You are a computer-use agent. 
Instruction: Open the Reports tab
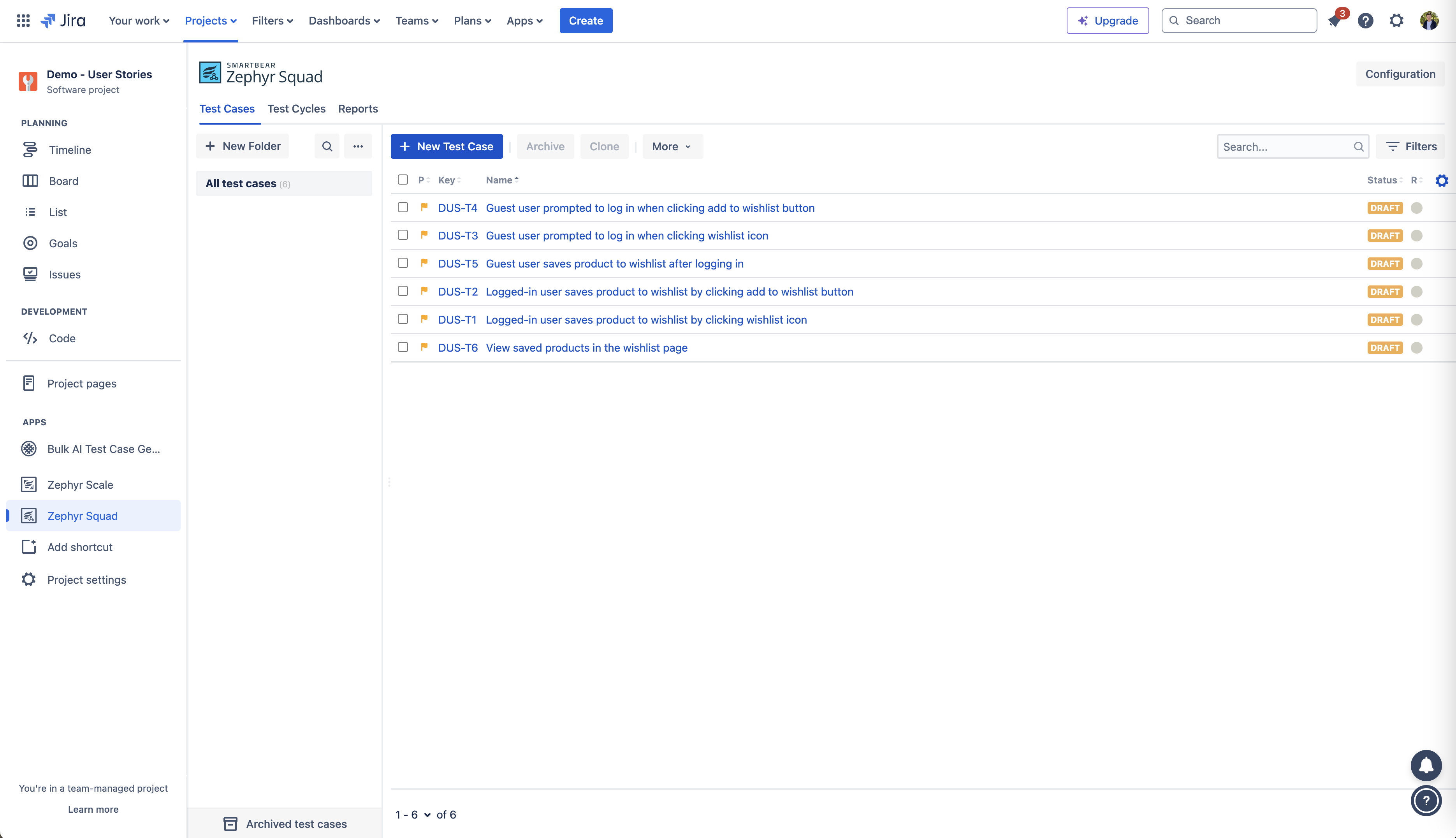(x=358, y=109)
